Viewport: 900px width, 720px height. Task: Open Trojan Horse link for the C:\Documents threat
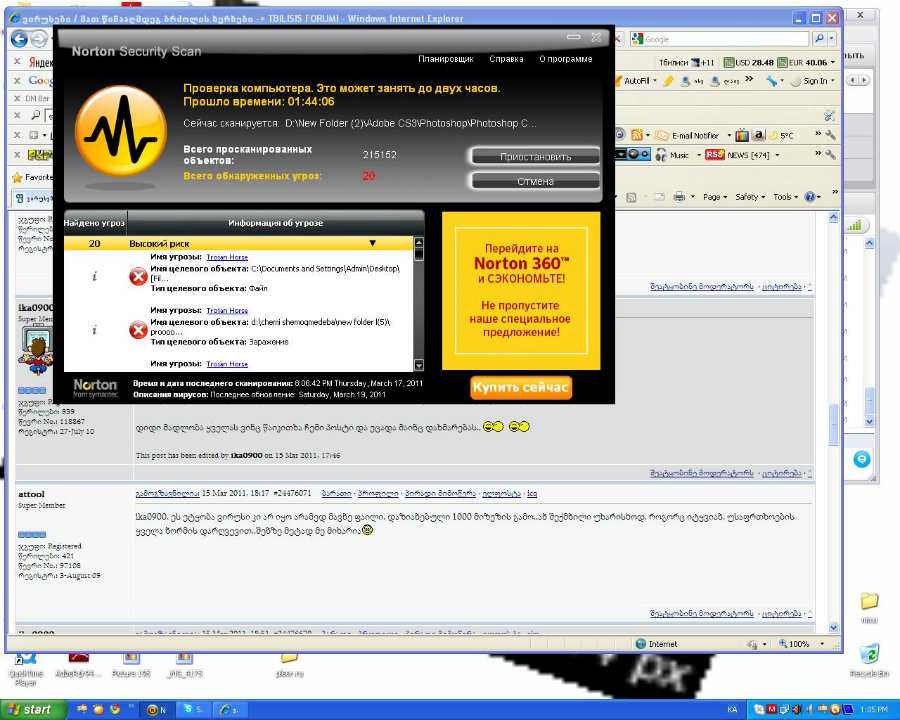(x=227, y=257)
